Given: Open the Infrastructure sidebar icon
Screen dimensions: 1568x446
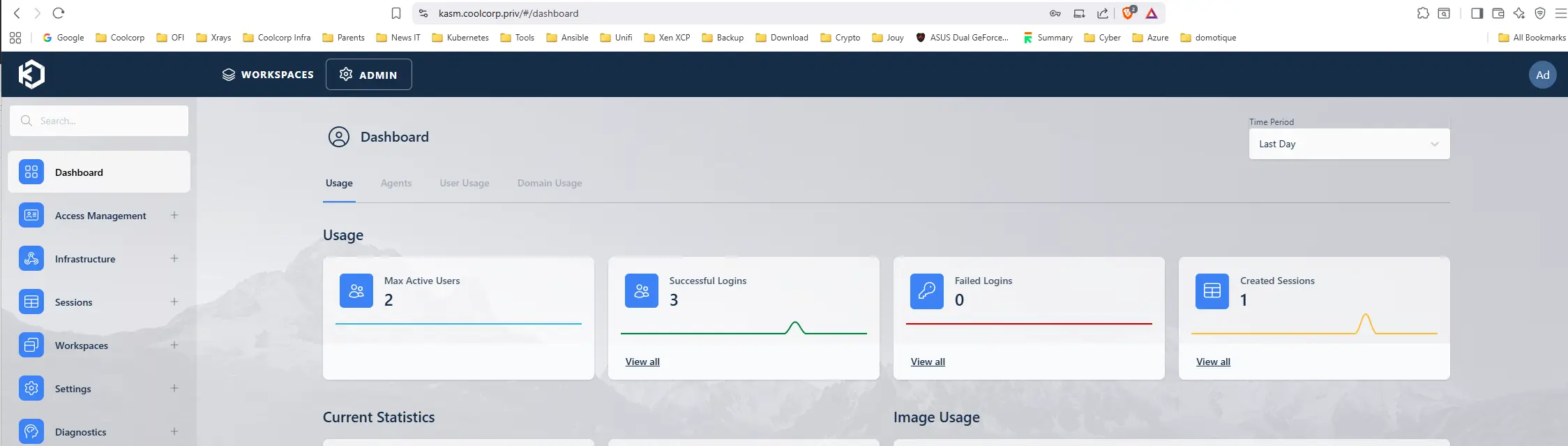Looking at the screenshot, I should click(31, 259).
